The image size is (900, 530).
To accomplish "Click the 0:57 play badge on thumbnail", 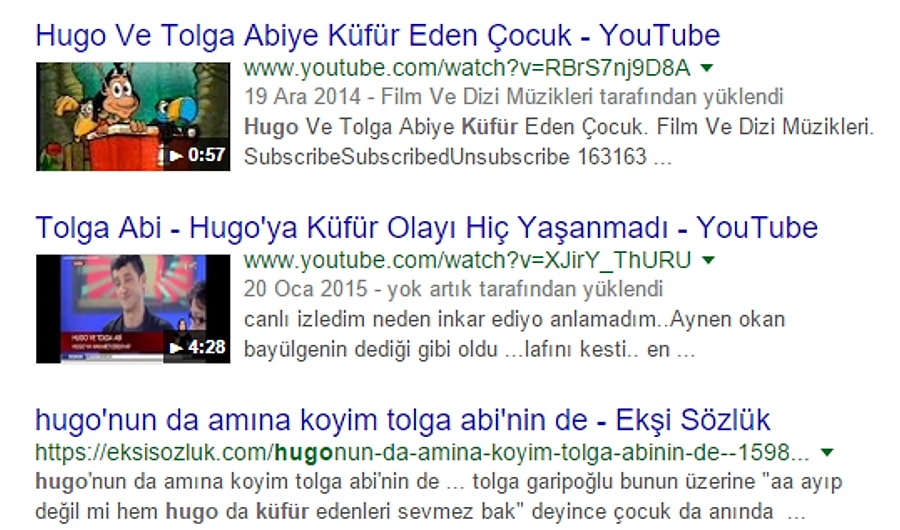I will [x=197, y=155].
